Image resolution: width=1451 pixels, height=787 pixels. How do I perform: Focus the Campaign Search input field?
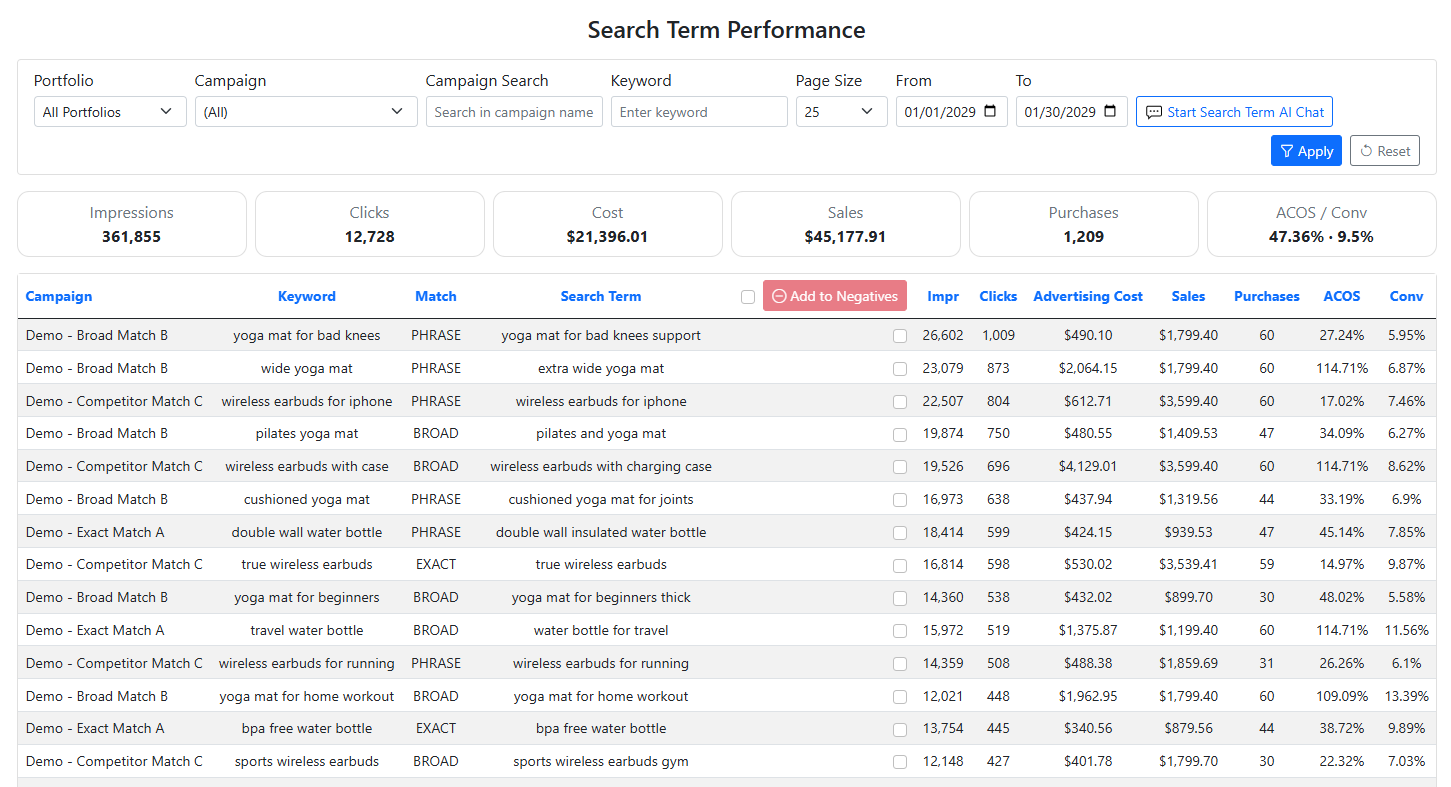(514, 112)
